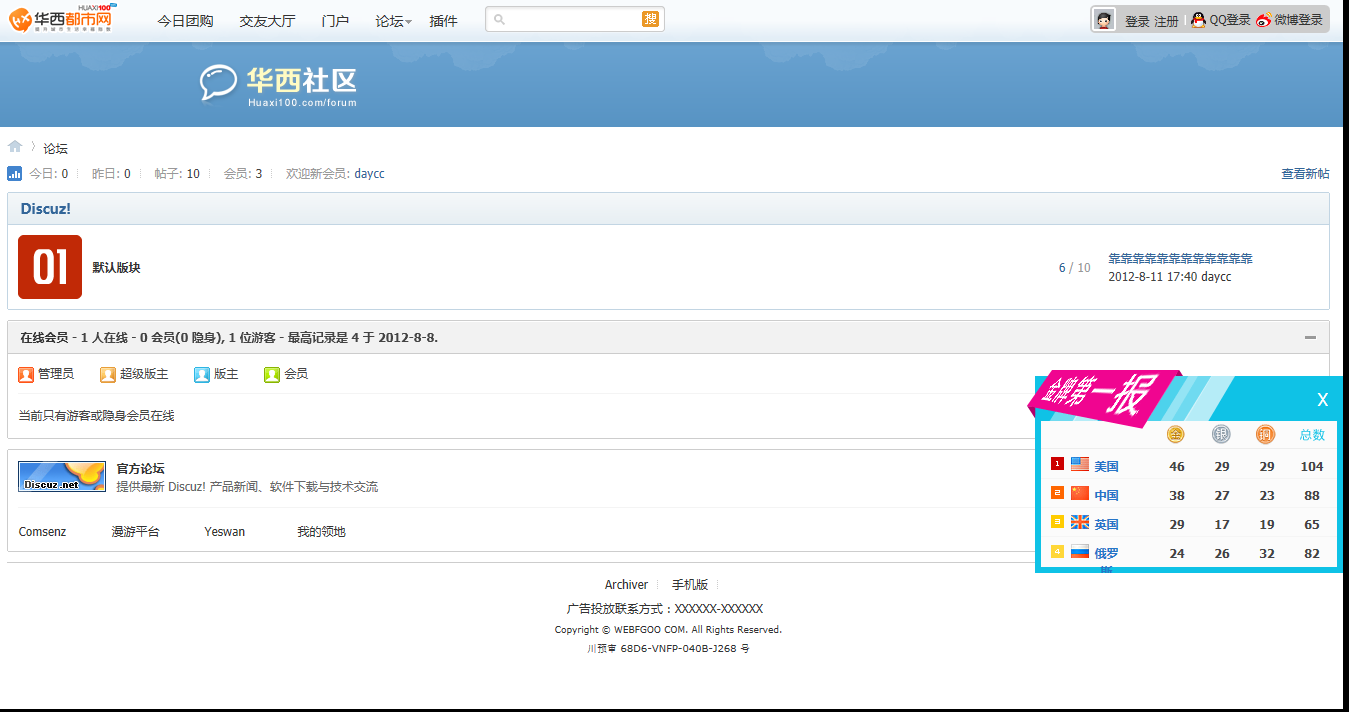
Task: Click the red 01 forum icon
Action: click(x=50, y=267)
